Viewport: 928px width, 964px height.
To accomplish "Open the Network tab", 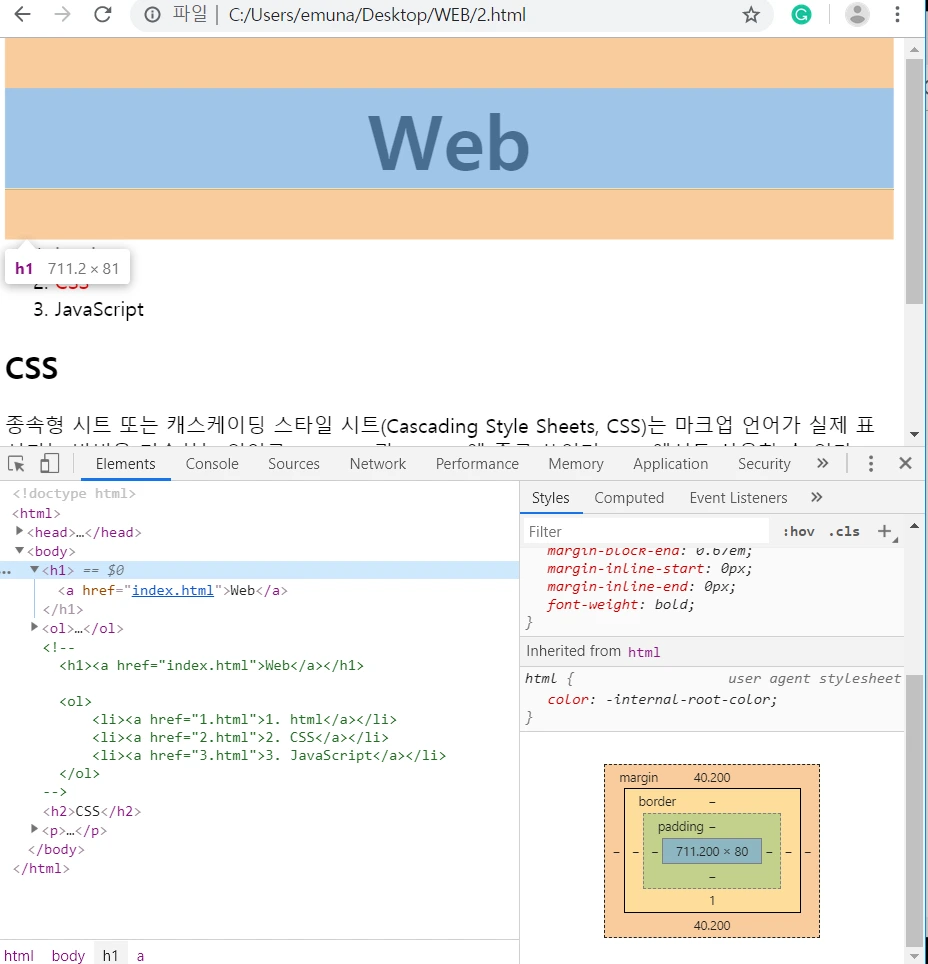I will pyautogui.click(x=378, y=464).
